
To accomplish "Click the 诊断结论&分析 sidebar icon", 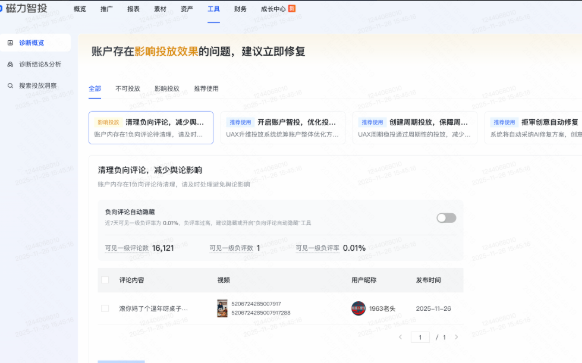I will click(10, 64).
